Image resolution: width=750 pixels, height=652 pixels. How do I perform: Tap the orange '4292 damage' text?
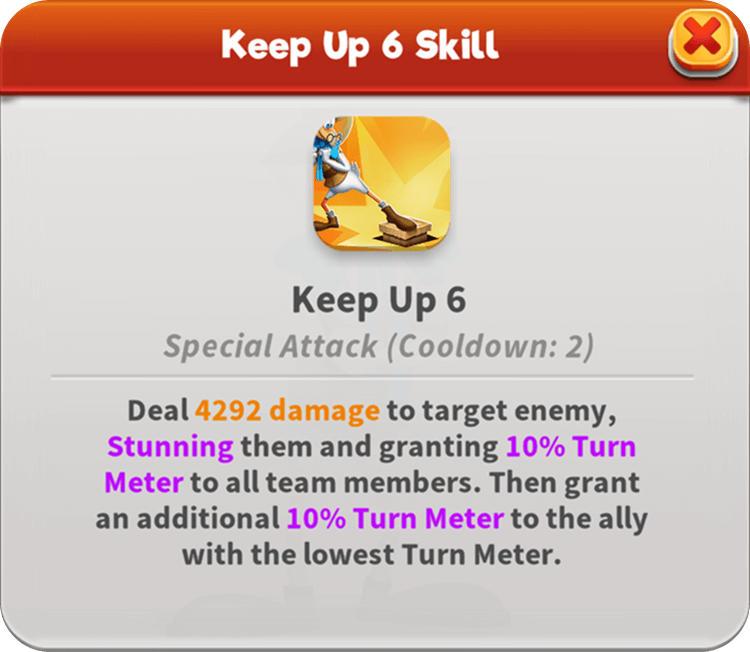[x=287, y=411]
